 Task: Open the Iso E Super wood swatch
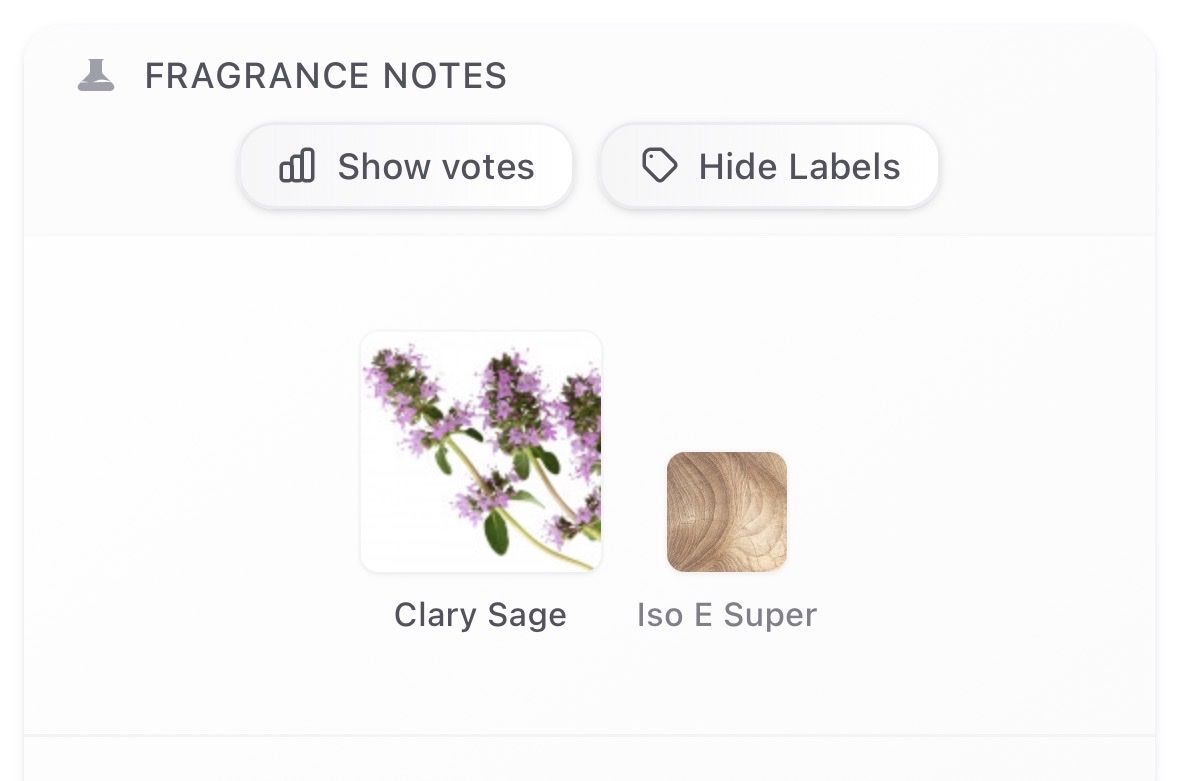[x=727, y=512]
